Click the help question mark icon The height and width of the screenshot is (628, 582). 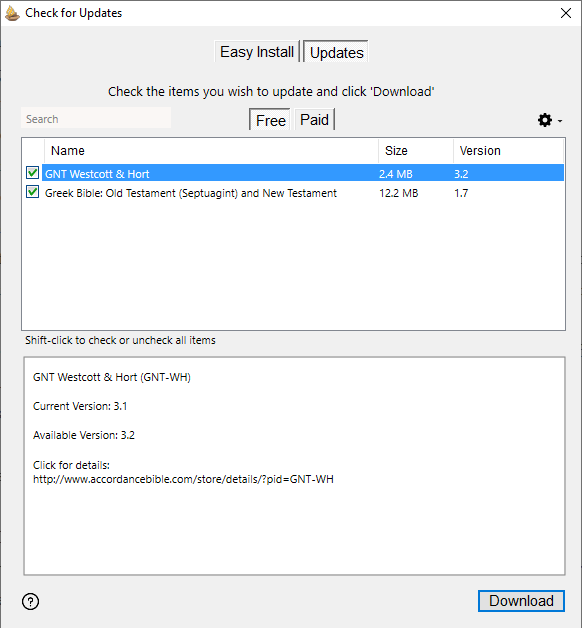pos(30,601)
